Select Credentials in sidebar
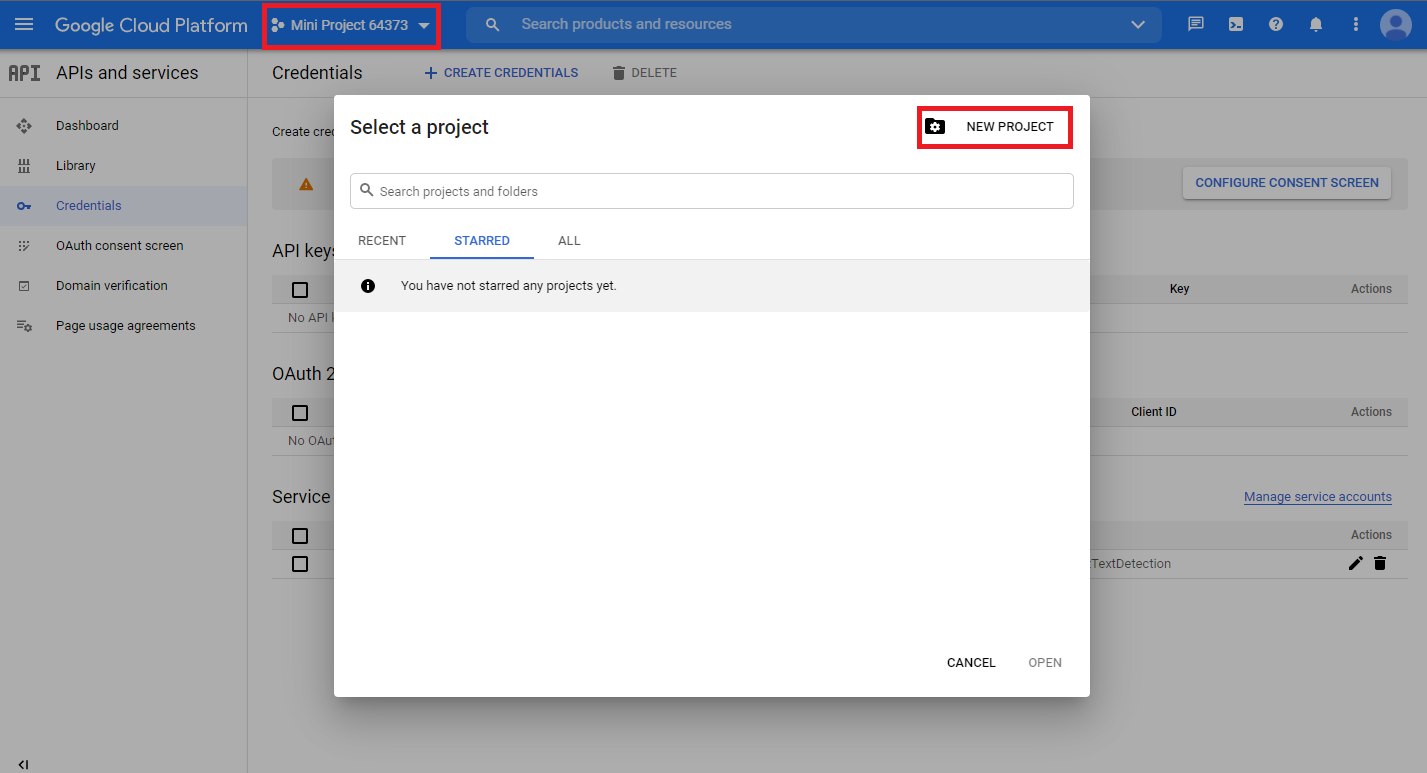The width and height of the screenshot is (1427, 773). tap(89, 206)
